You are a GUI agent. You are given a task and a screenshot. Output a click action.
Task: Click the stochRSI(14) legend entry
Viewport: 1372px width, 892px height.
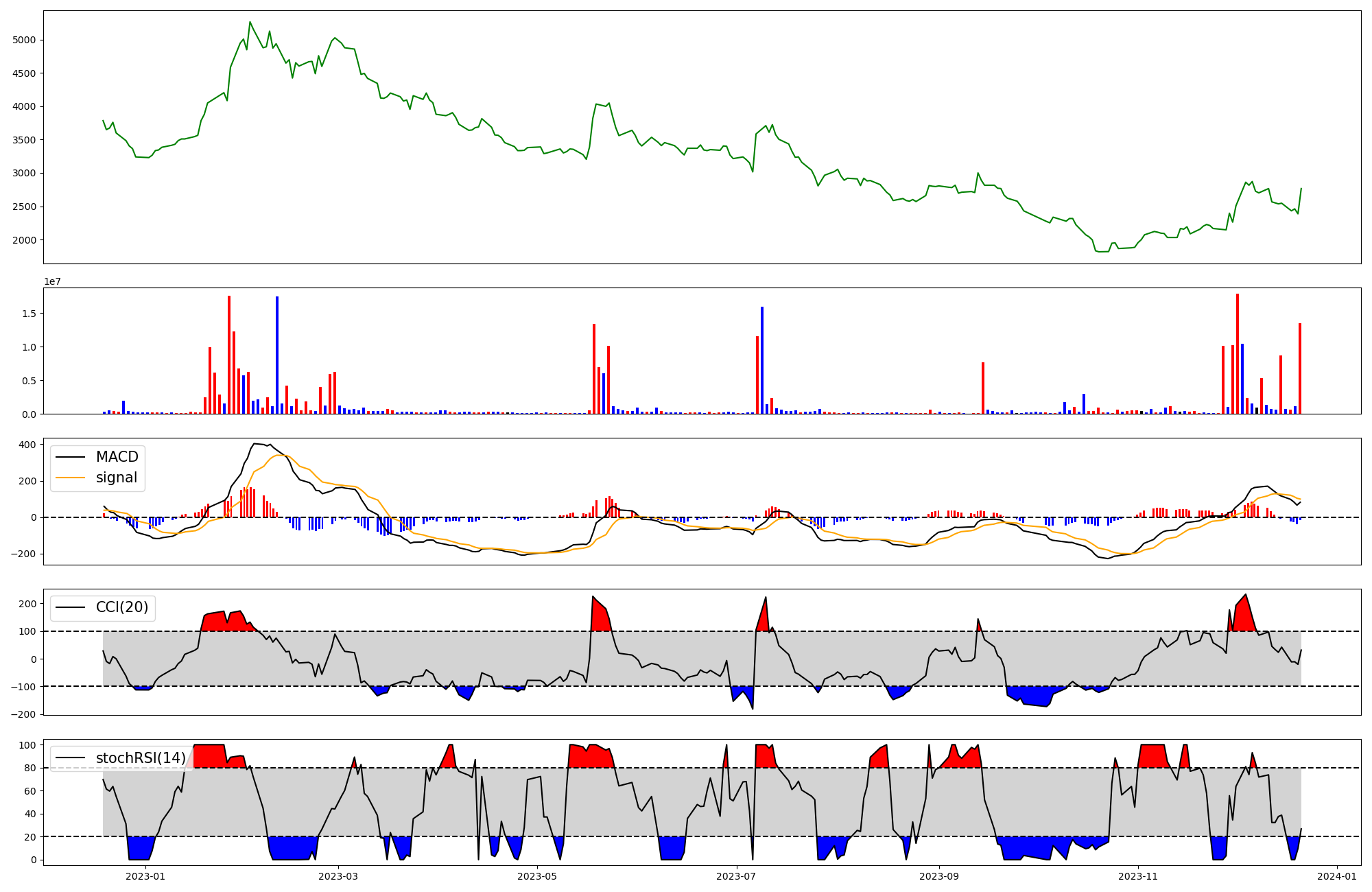click(x=141, y=758)
